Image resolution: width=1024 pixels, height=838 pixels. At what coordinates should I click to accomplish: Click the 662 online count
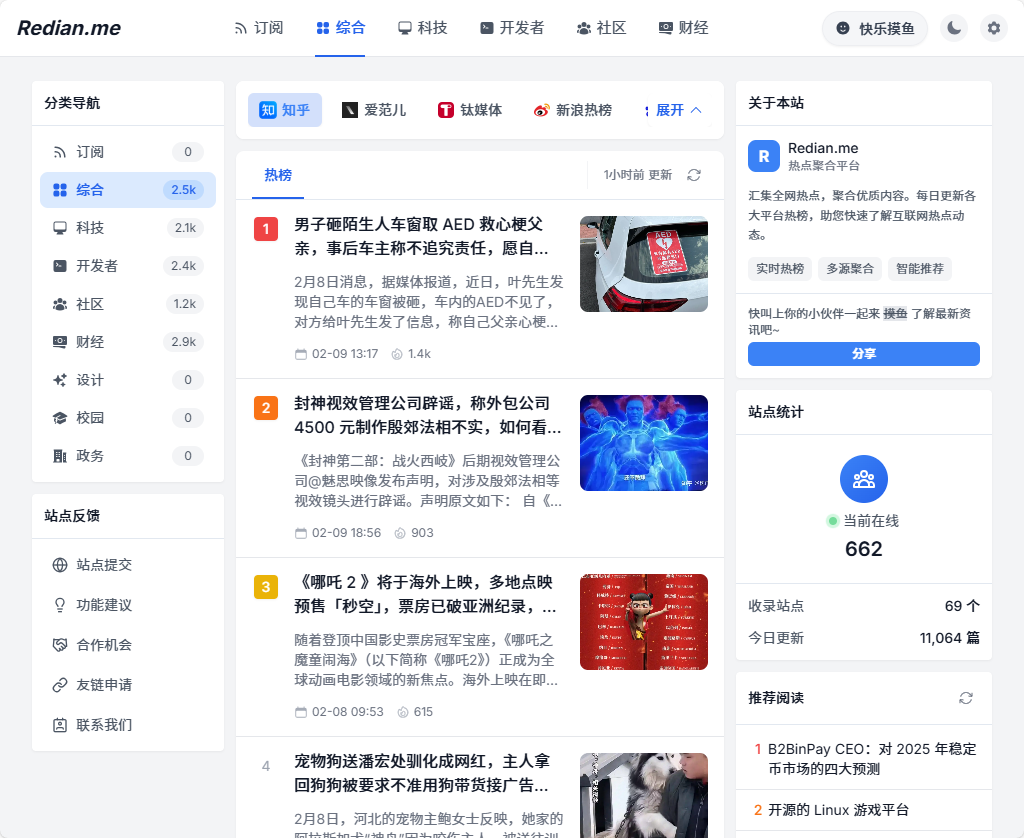tap(863, 549)
